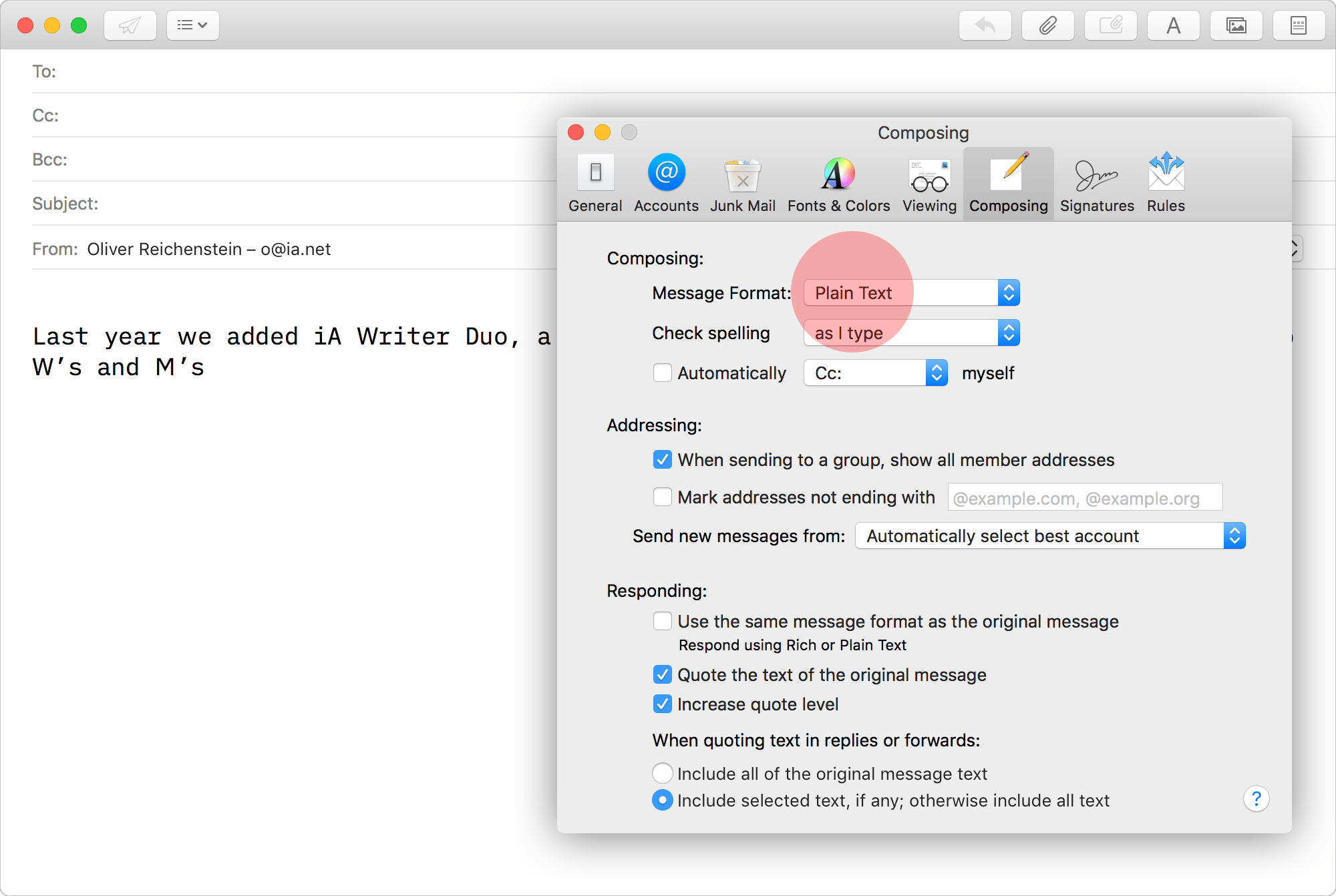Enable 'Use the same message format as the original message'
The width and height of the screenshot is (1336, 896).
[662, 621]
